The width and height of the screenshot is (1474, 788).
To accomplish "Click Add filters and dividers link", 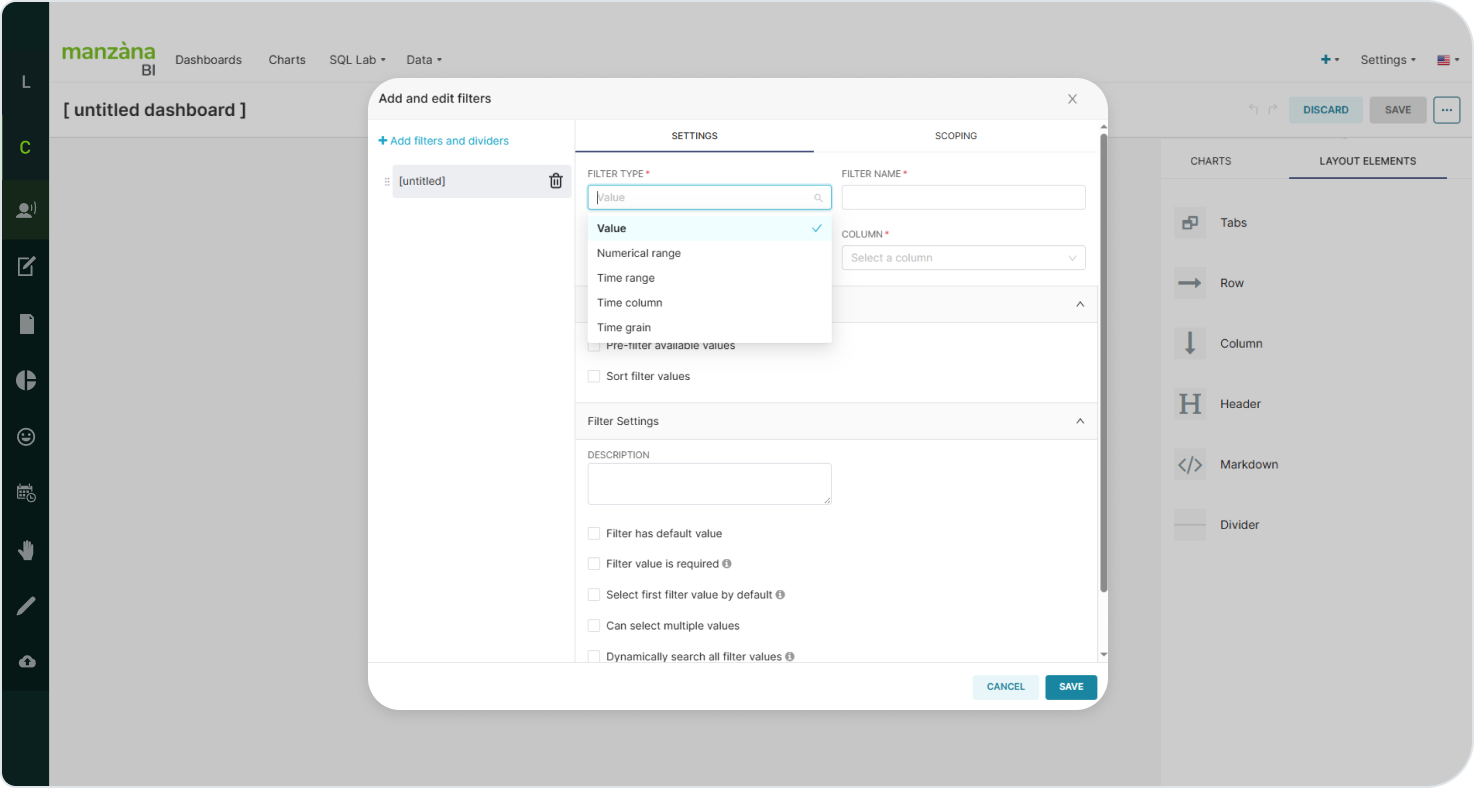I will [x=443, y=141].
